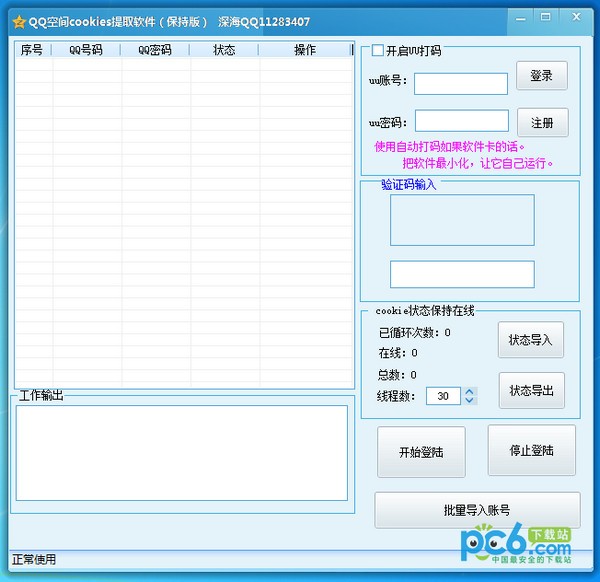The image size is (600, 582).
Task: Click the captcha image box under 验证码输入
Action: pyautogui.click(x=462, y=220)
